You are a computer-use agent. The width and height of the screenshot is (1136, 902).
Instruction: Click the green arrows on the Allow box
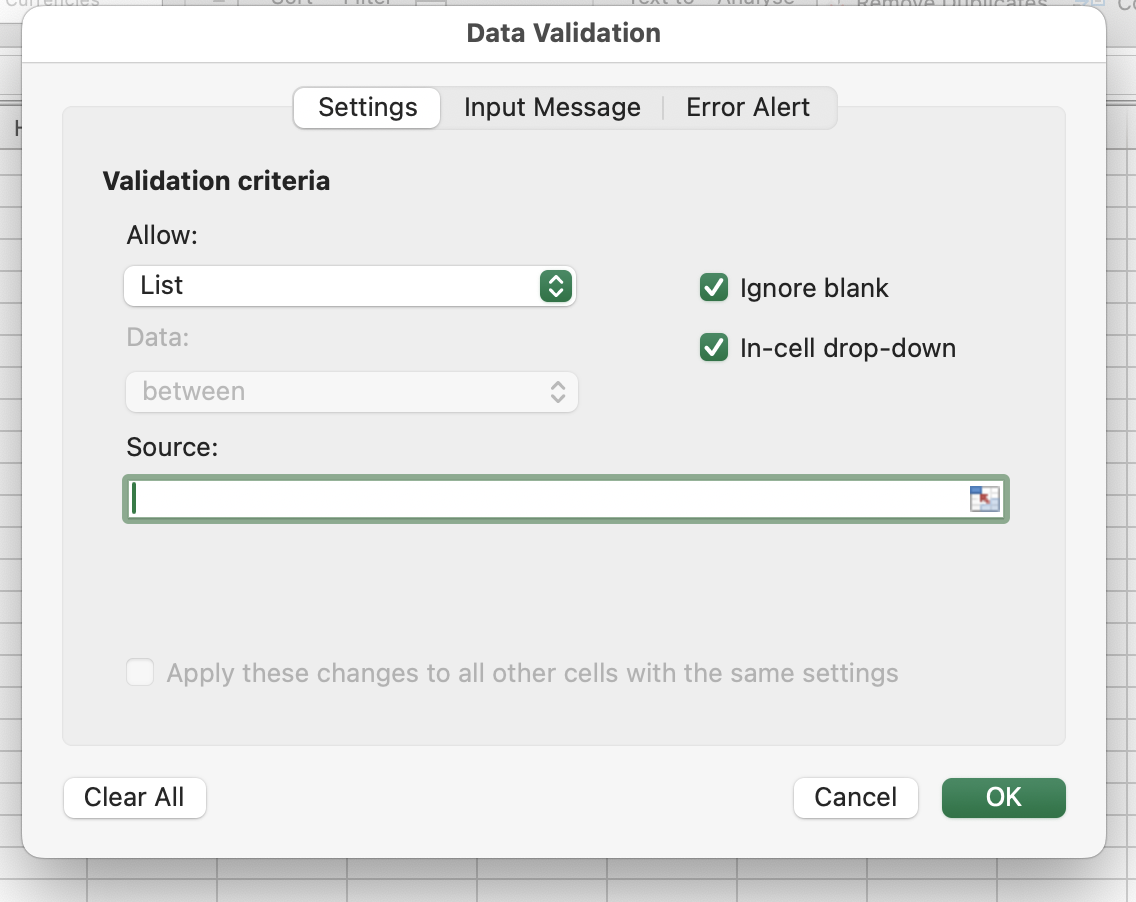tap(555, 286)
